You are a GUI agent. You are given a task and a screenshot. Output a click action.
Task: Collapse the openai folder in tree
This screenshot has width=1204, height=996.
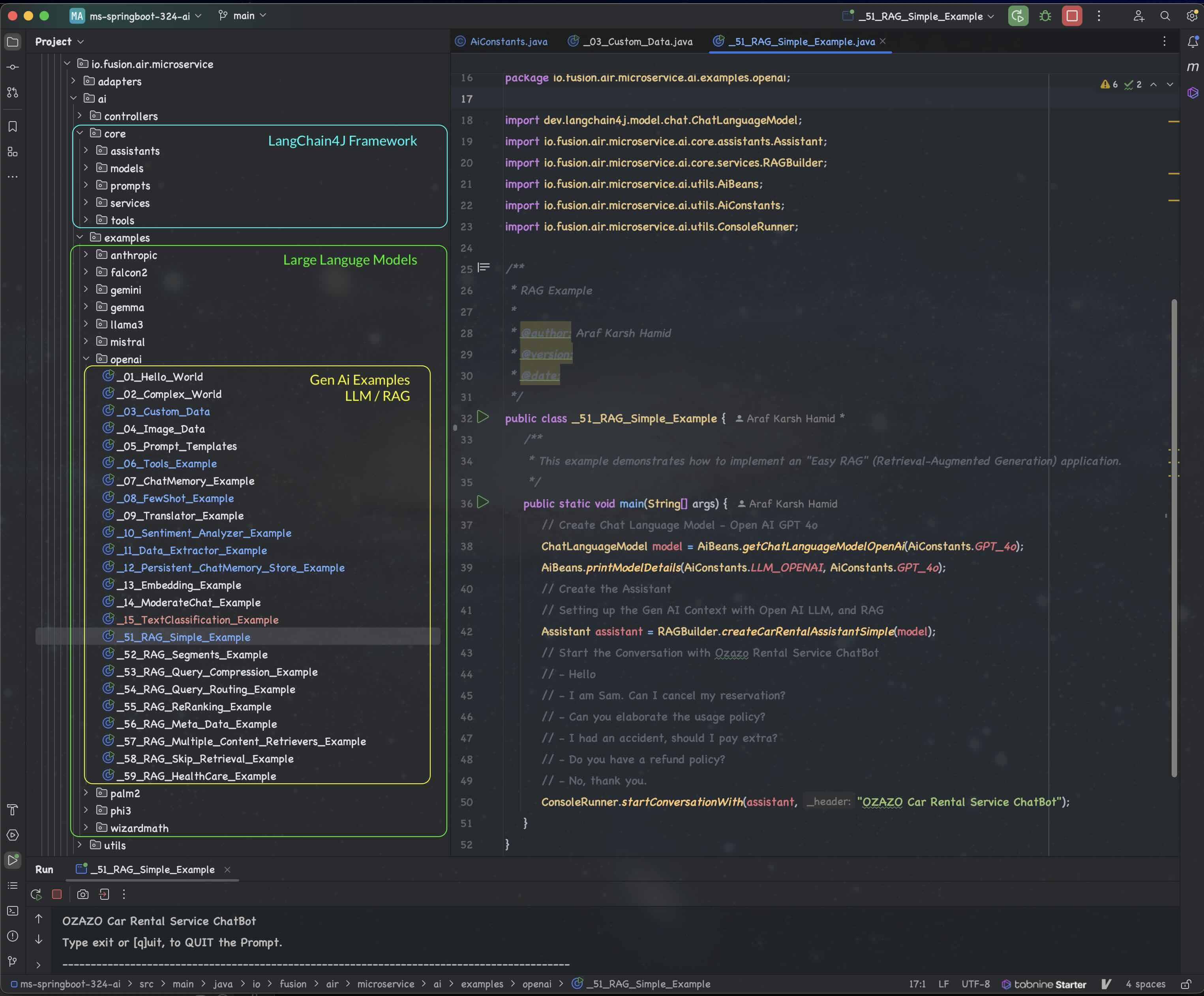coord(86,359)
